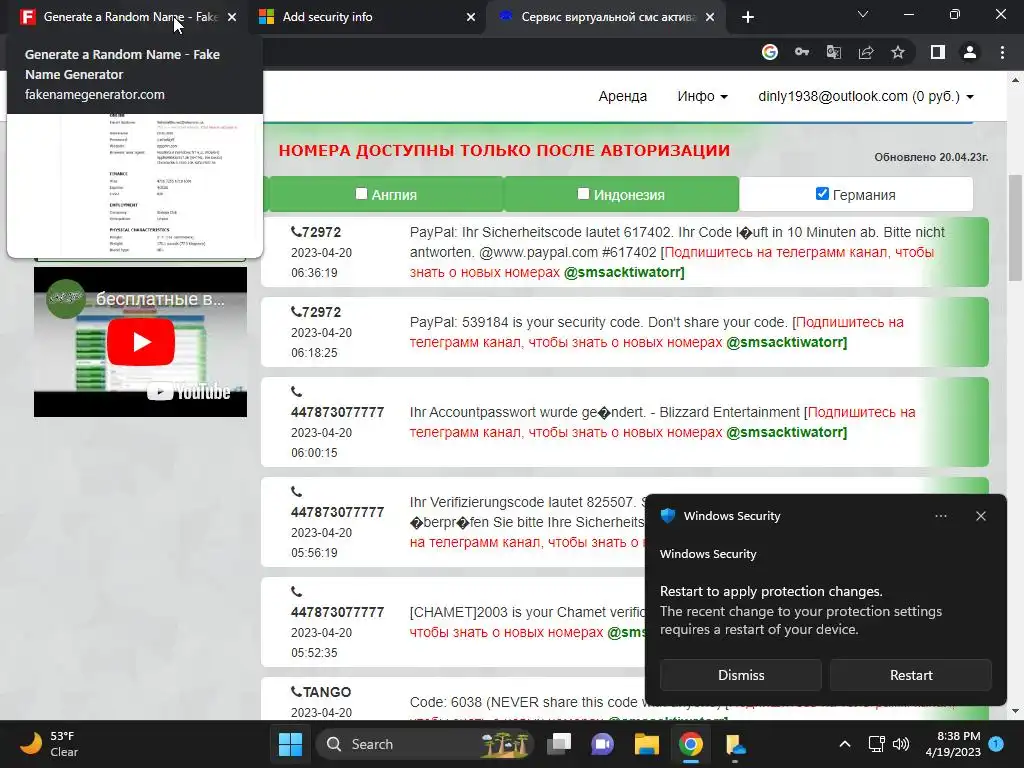Toggle the browser side panel icon

coord(938,52)
